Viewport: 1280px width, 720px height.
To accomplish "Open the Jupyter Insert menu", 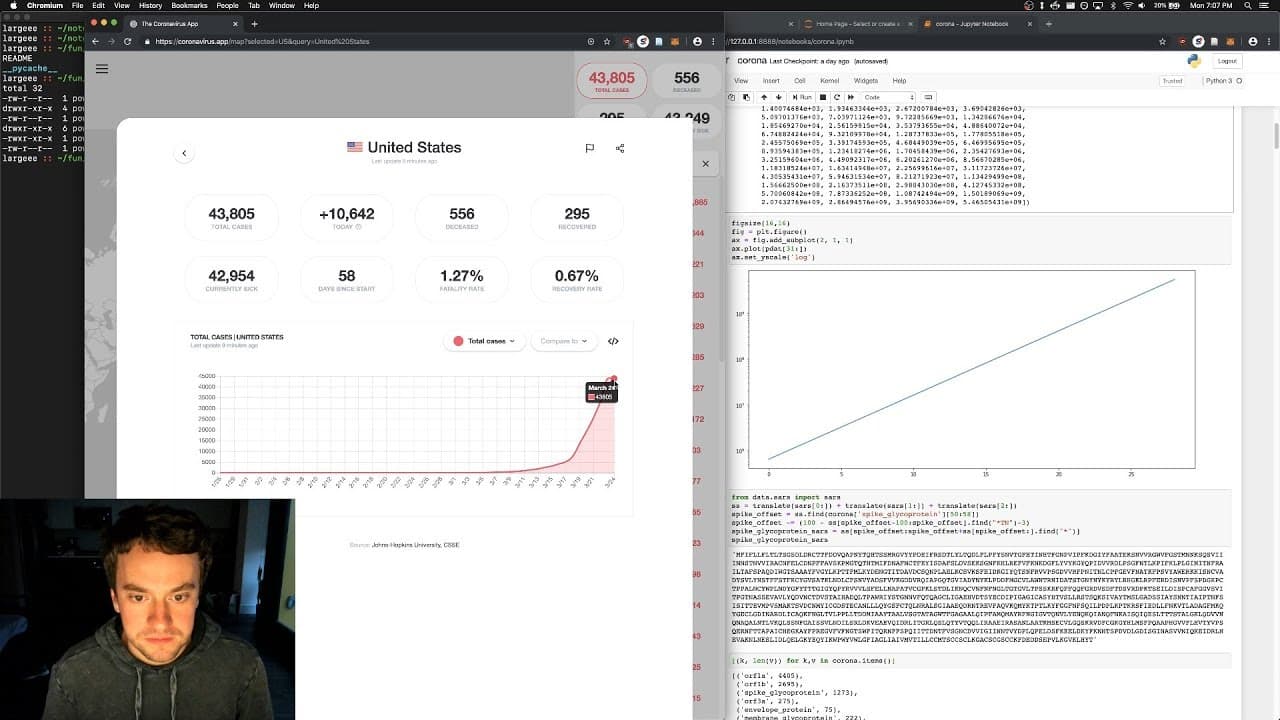I will (771, 81).
